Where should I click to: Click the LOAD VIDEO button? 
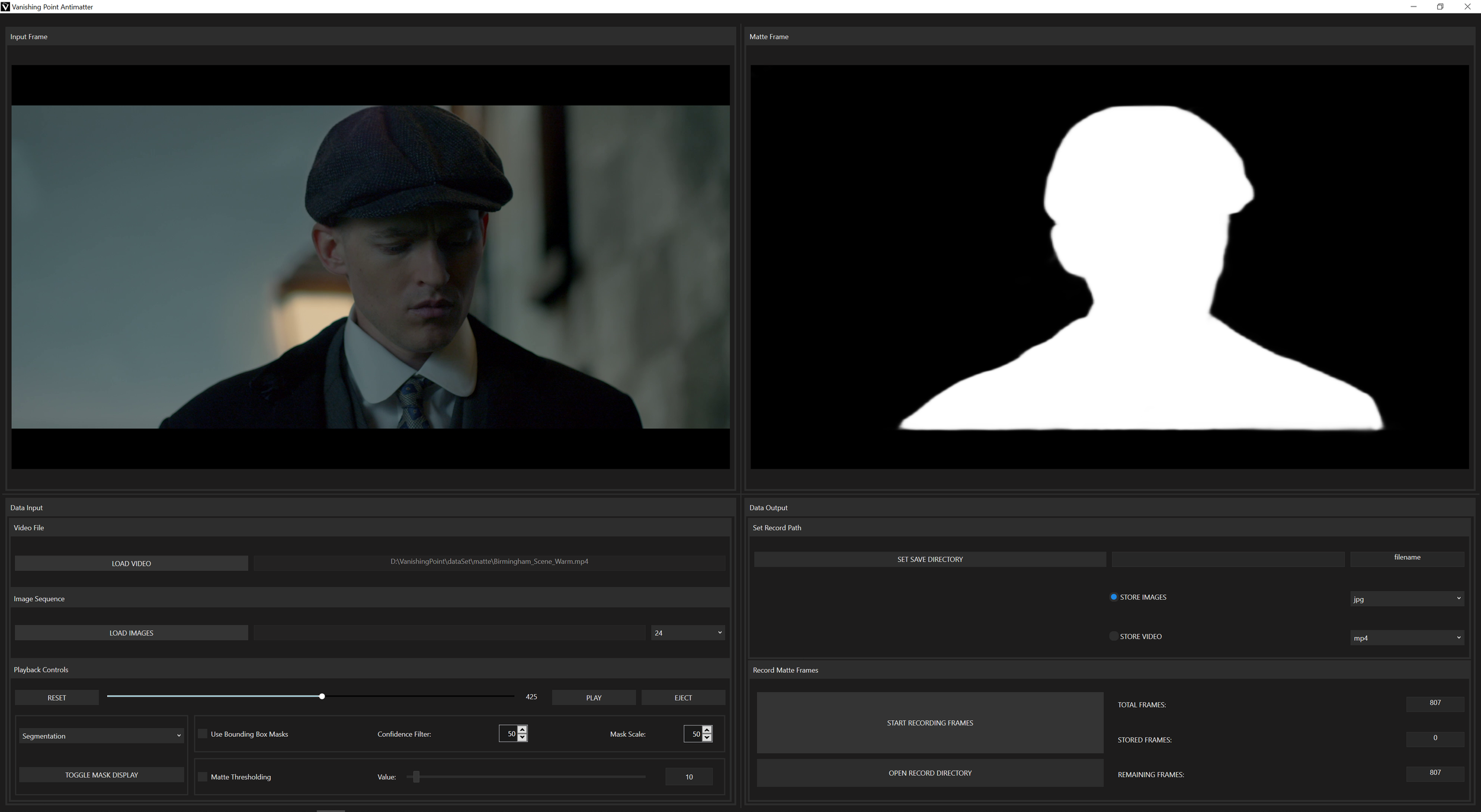[132, 563]
